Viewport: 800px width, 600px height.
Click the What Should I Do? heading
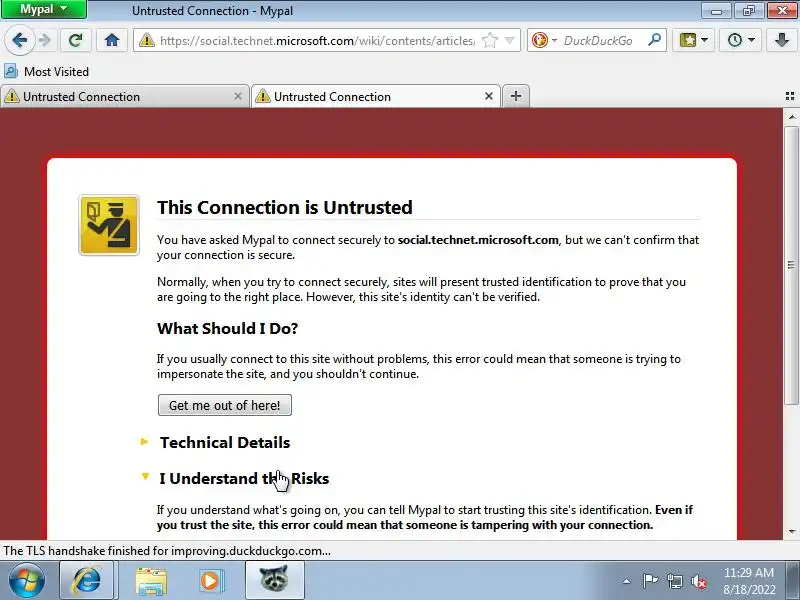(228, 328)
